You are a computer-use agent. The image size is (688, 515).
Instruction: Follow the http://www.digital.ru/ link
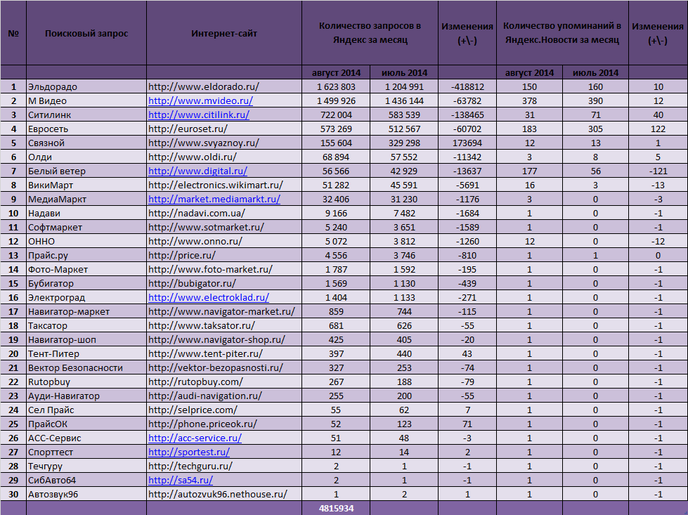coord(198,171)
